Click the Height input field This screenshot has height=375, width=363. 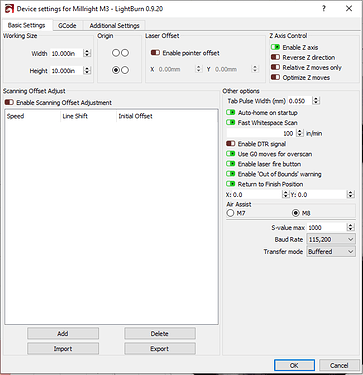click(67, 70)
